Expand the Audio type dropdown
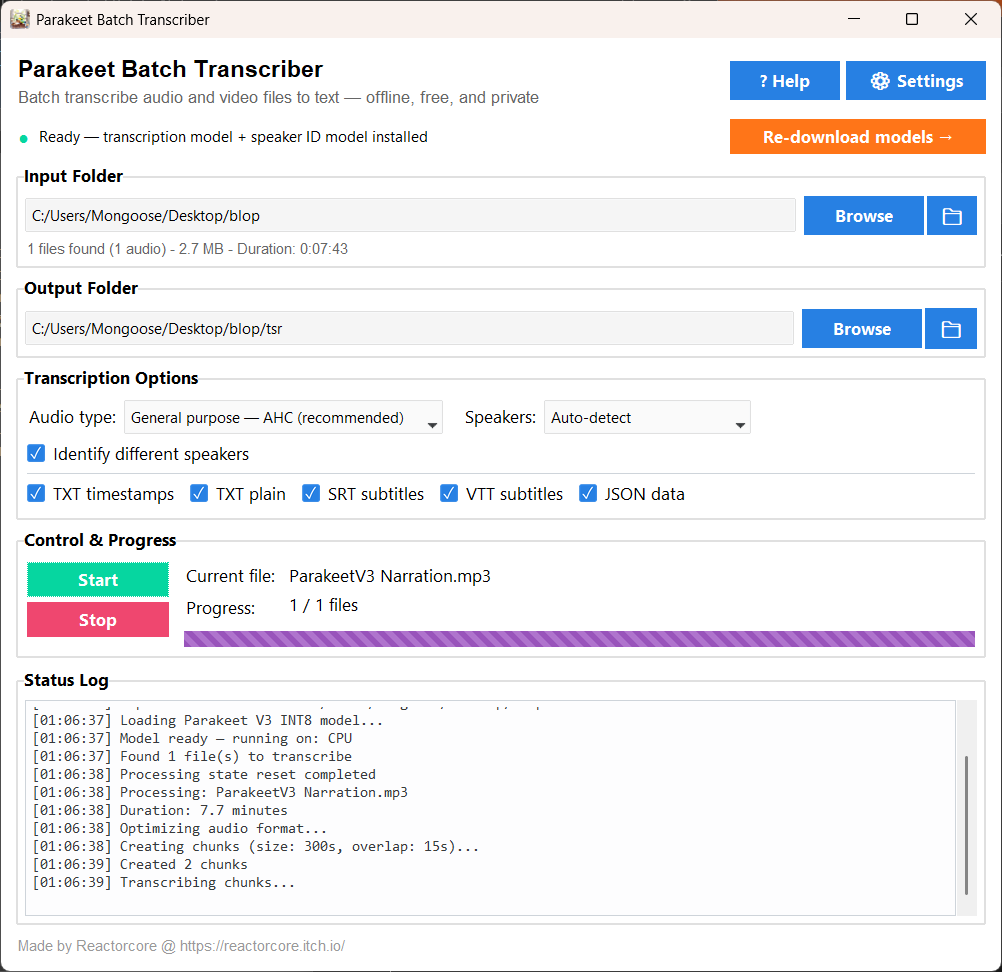 click(x=283, y=418)
